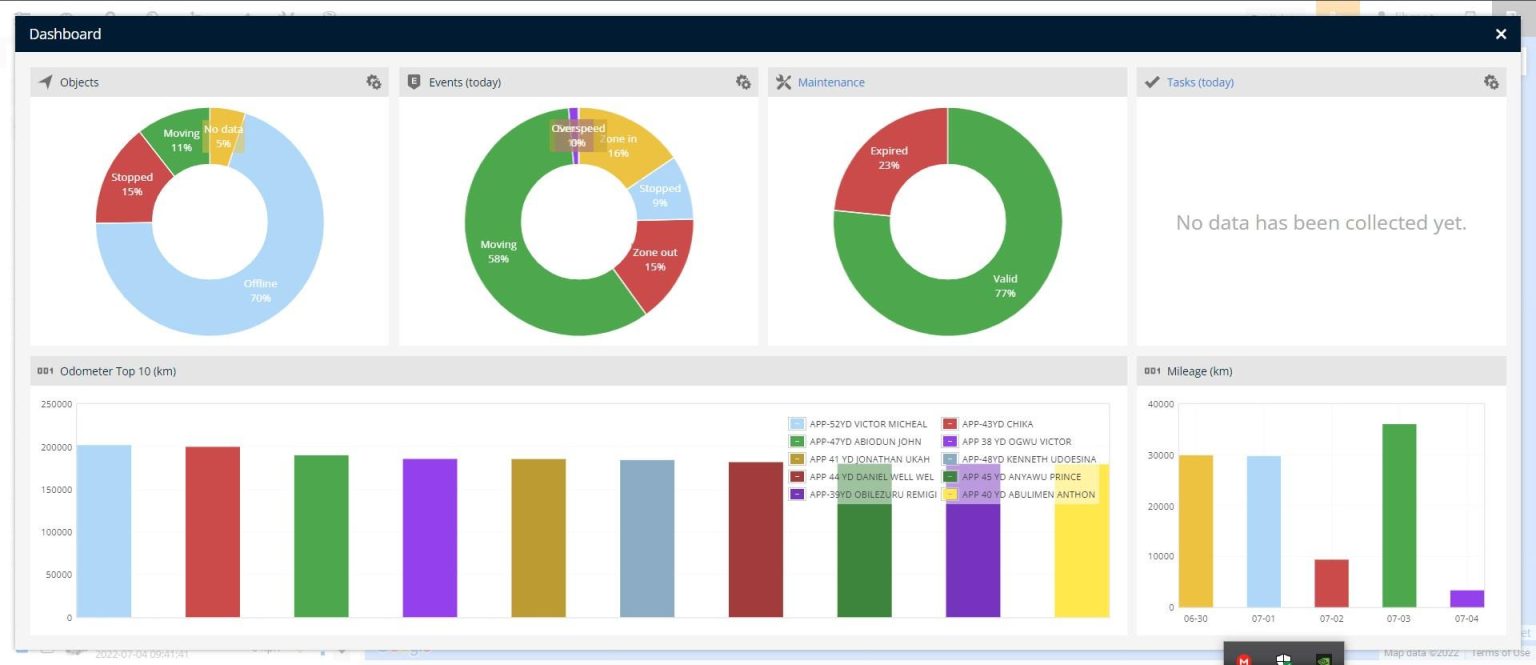Click the navigation arrow icon beside Objects

pos(45,82)
